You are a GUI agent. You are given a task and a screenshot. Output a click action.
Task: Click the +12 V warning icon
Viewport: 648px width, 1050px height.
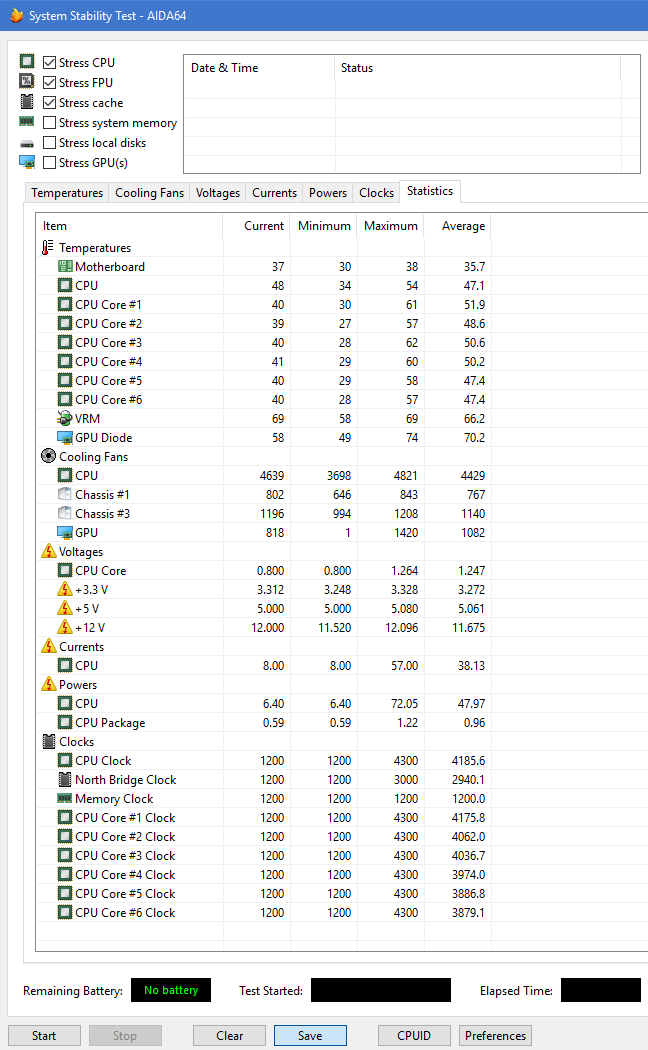click(65, 627)
